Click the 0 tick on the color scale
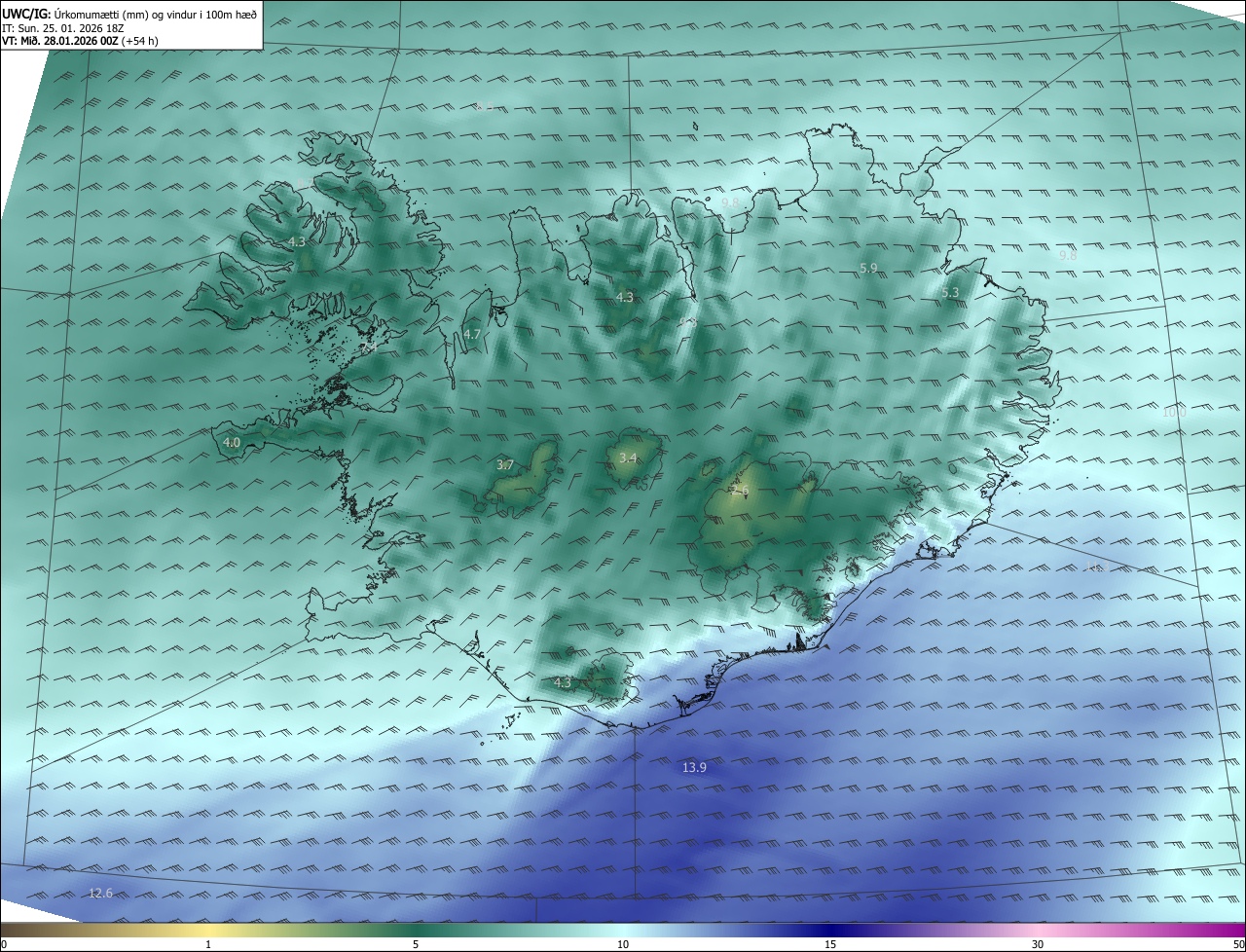This screenshot has width=1246, height=952. (4, 944)
